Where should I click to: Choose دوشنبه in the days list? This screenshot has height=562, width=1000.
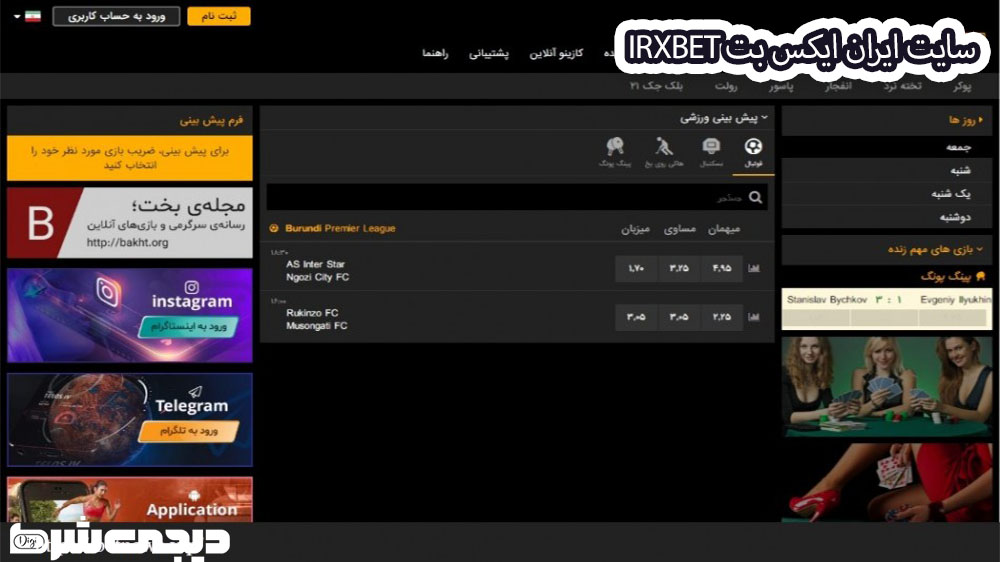pos(886,217)
